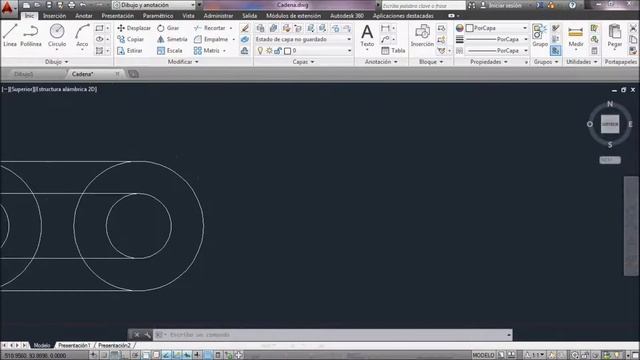Expand the Modificar panel
Image resolution: width=640 pixels, height=360 pixels.
click(x=183, y=62)
